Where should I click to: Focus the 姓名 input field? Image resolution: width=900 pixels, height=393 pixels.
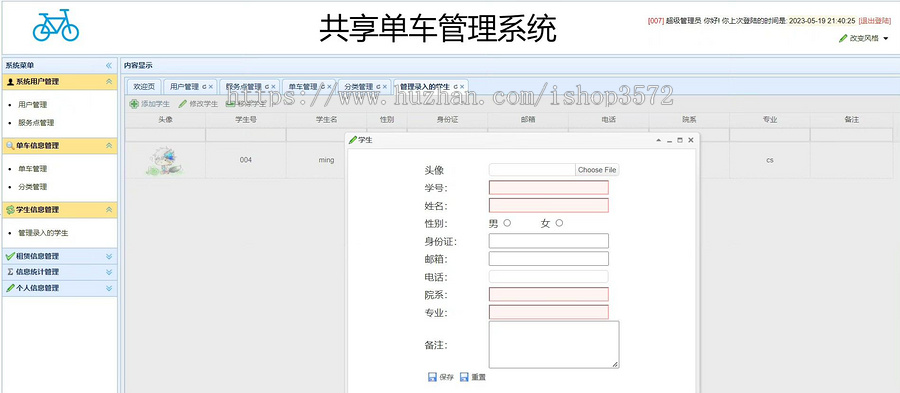tap(549, 205)
